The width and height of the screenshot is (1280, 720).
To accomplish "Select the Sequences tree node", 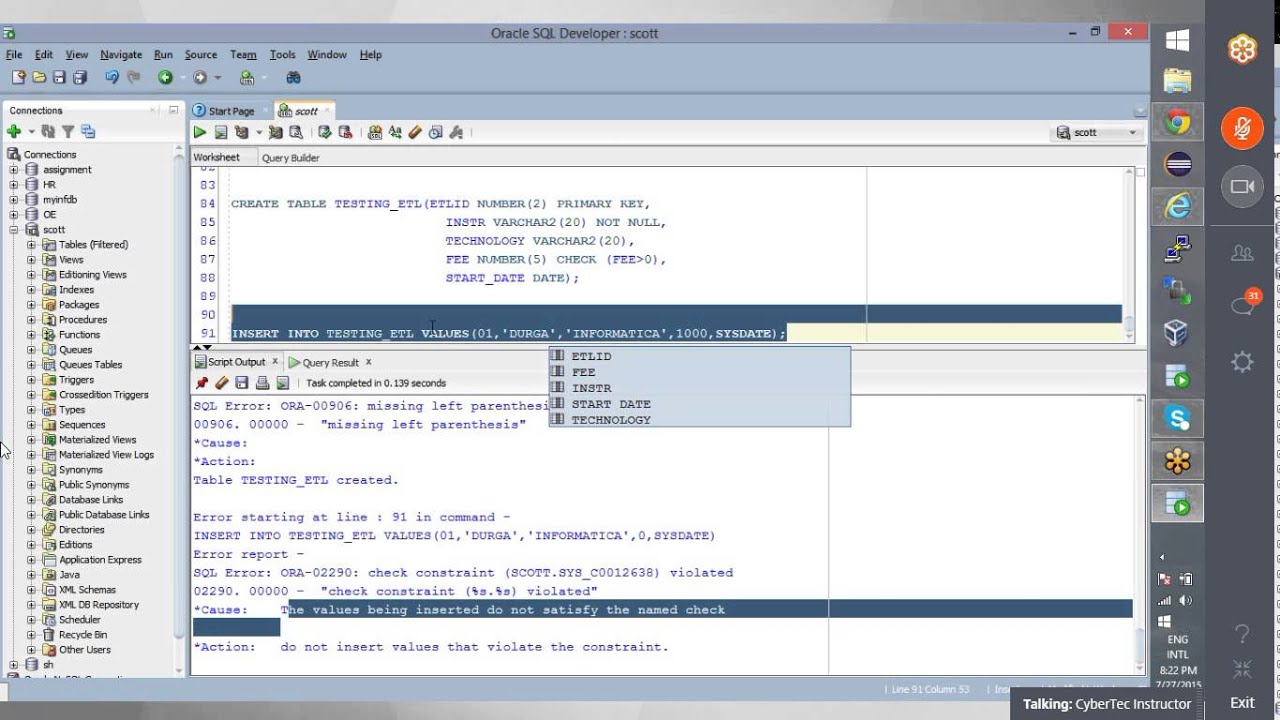I will click(82, 425).
